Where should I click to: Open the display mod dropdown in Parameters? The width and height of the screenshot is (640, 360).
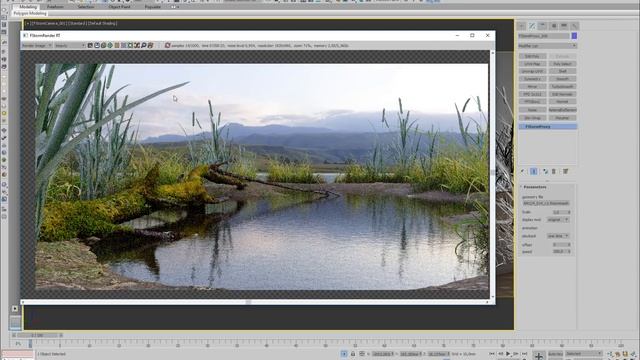point(558,220)
